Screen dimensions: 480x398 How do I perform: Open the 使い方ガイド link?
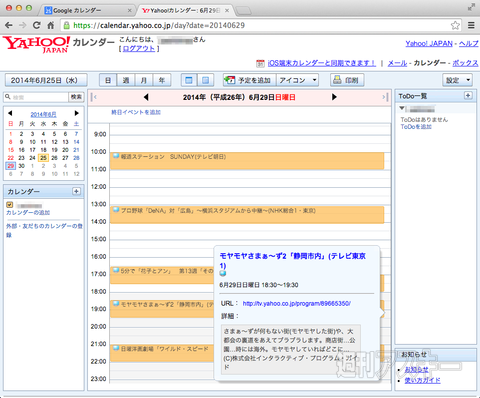click(422, 380)
